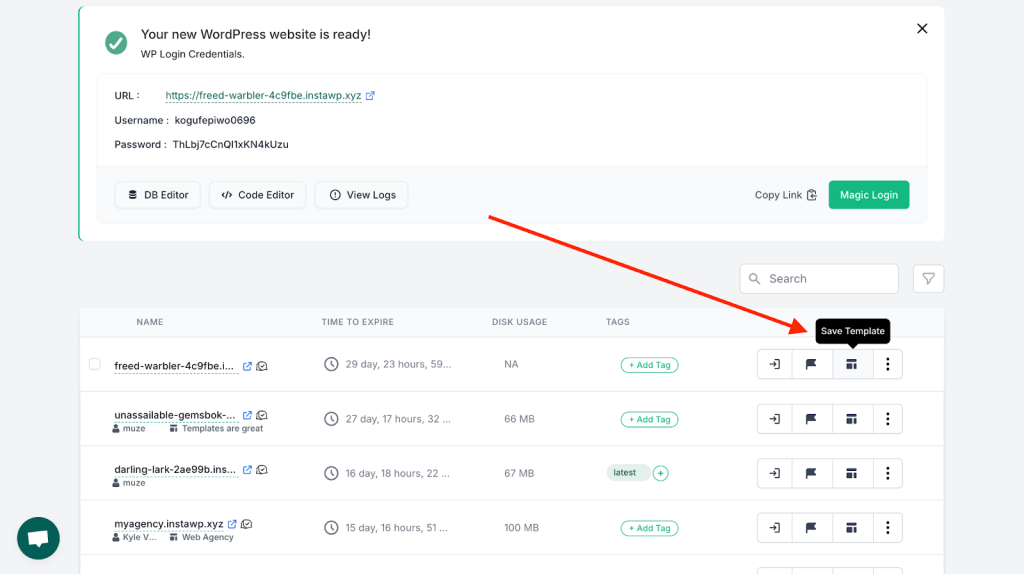Click external link icon after site URL
This screenshot has width=1024, height=574.
click(x=370, y=95)
